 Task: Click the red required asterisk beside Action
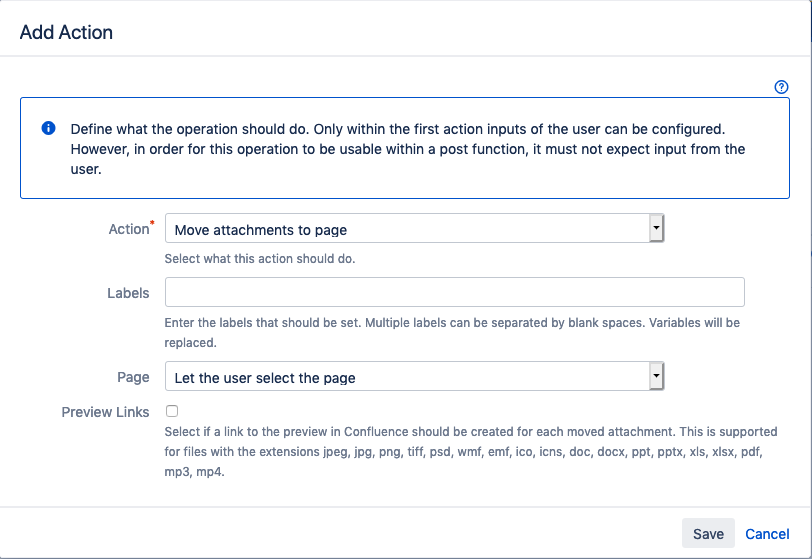click(152, 224)
